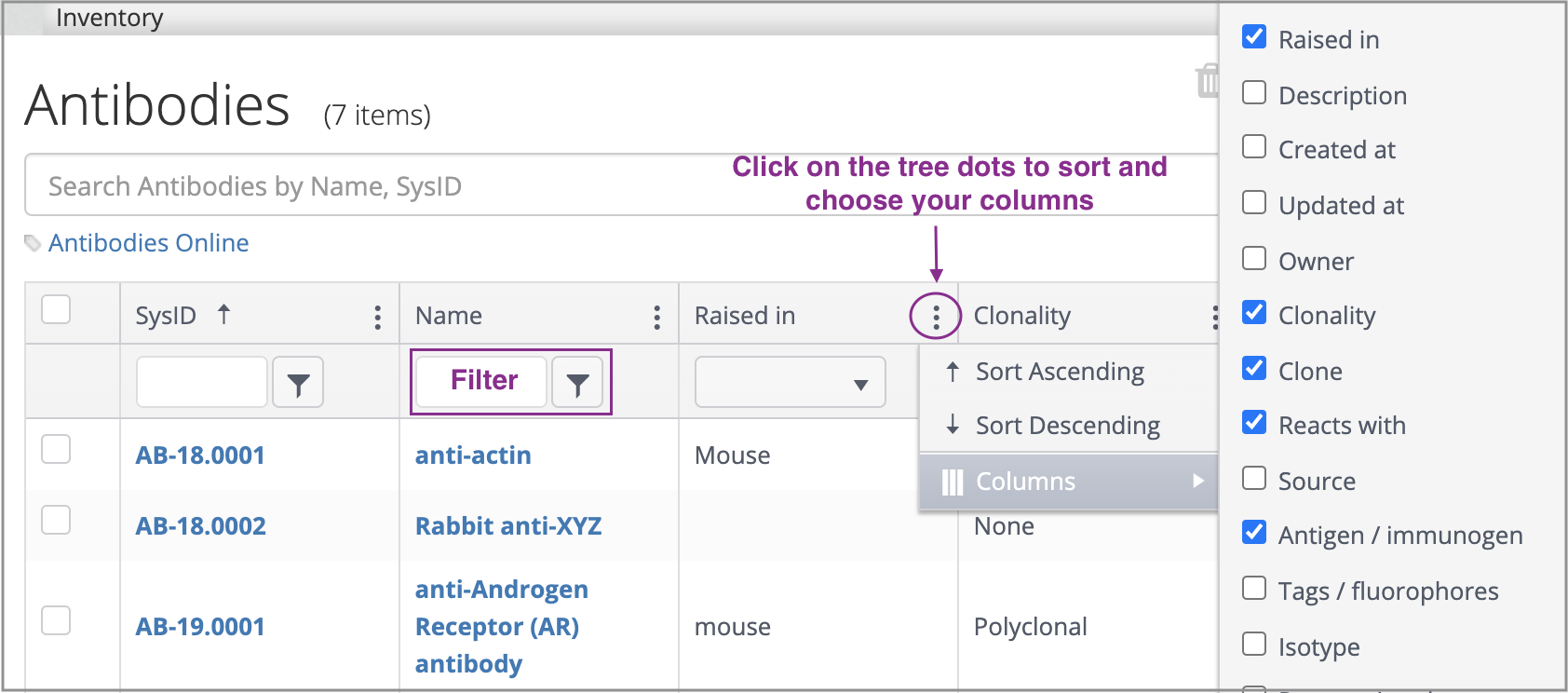Toggle the select-all header checkbox
The width and height of the screenshot is (1568, 693).
pyautogui.click(x=57, y=310)
